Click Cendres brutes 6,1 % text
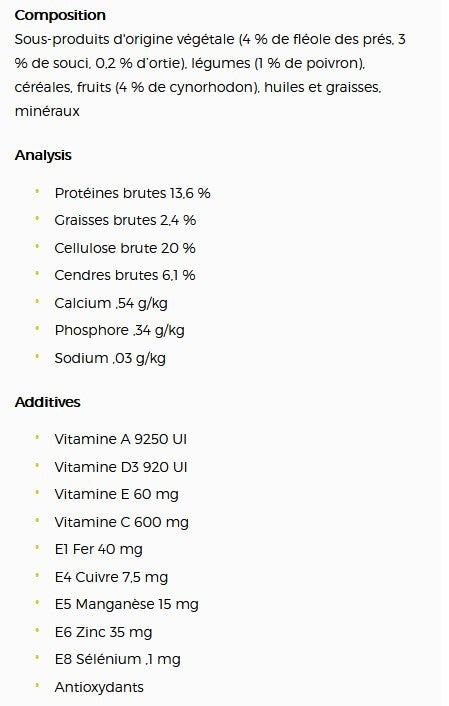Screen dimensions: 449x706 click(125, 275)
